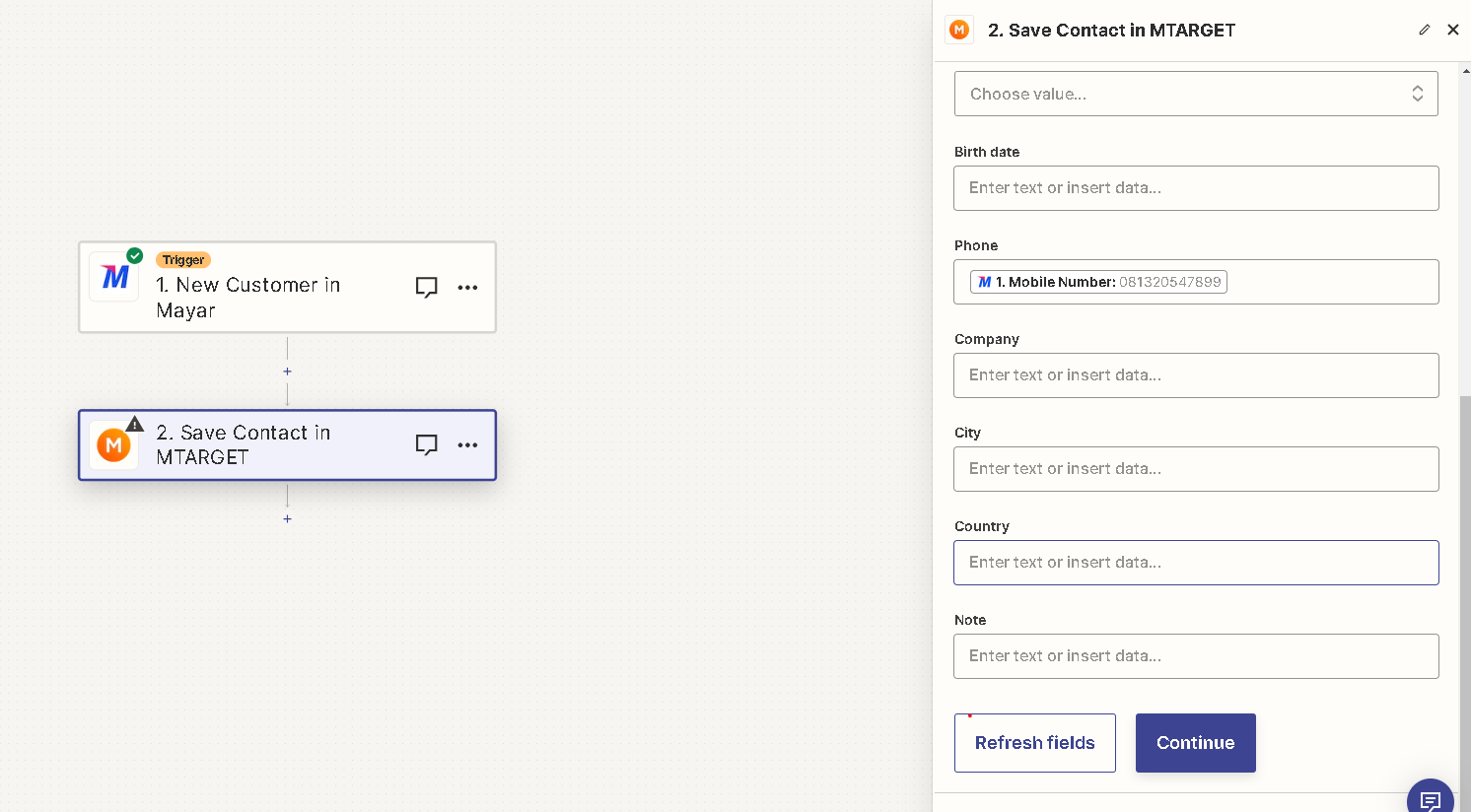The height and width of the screenshot is (812, 1471).
Task: Click the warning icon on MTARGET step
Action: pos(135,424)
